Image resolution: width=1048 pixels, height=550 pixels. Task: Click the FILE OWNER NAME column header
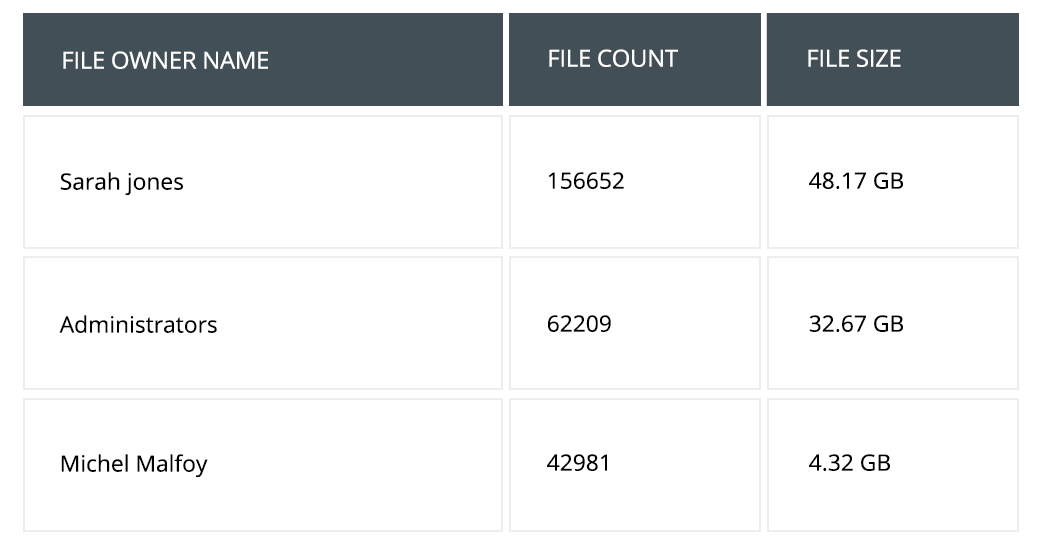point(263,59)
